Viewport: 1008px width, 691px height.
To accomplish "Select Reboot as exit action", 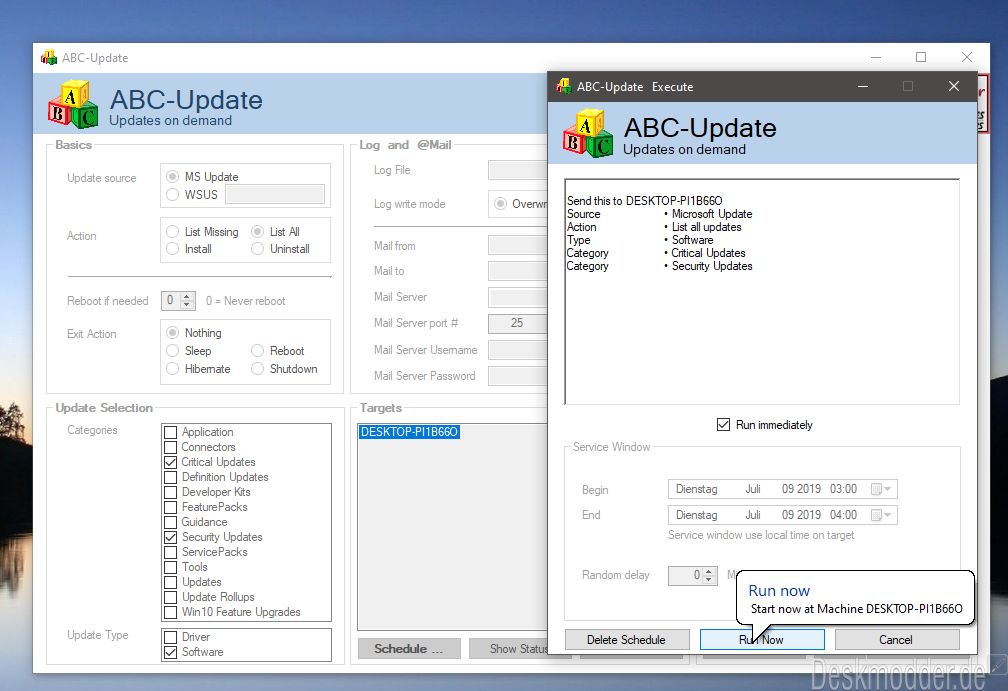I will point(257,350).
